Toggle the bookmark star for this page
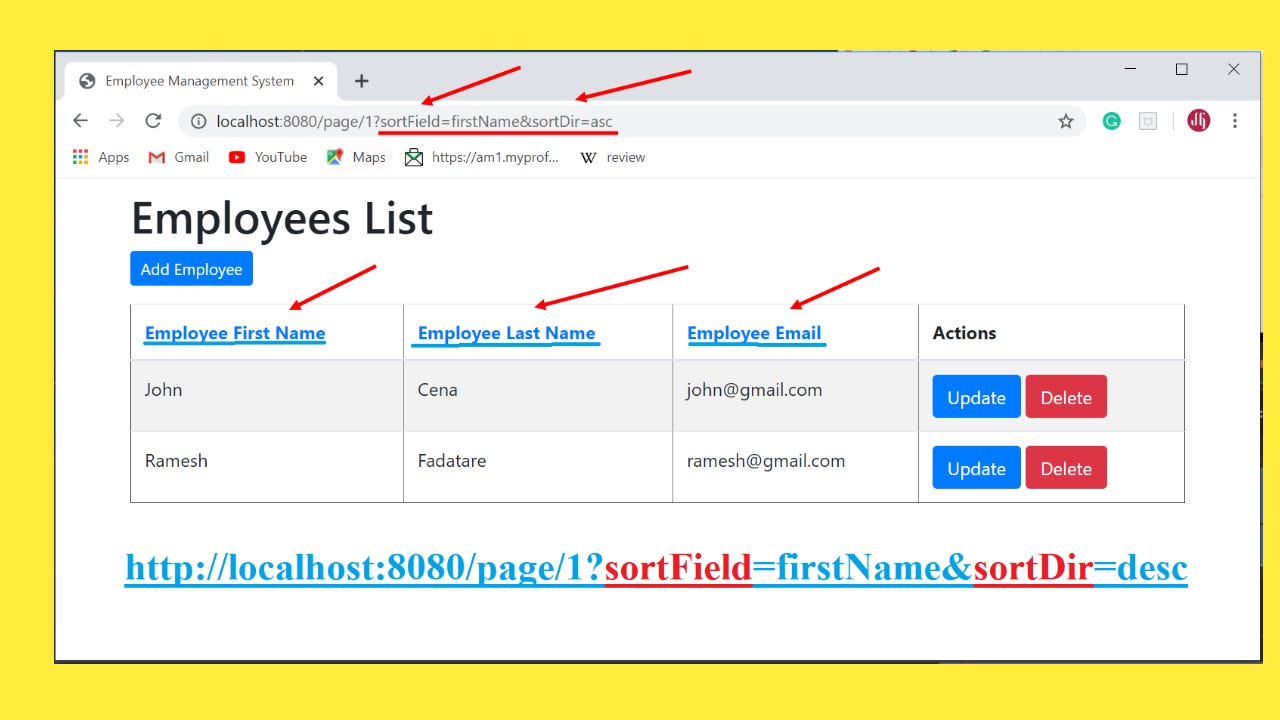1280x720 pixels. point(1066,120)
